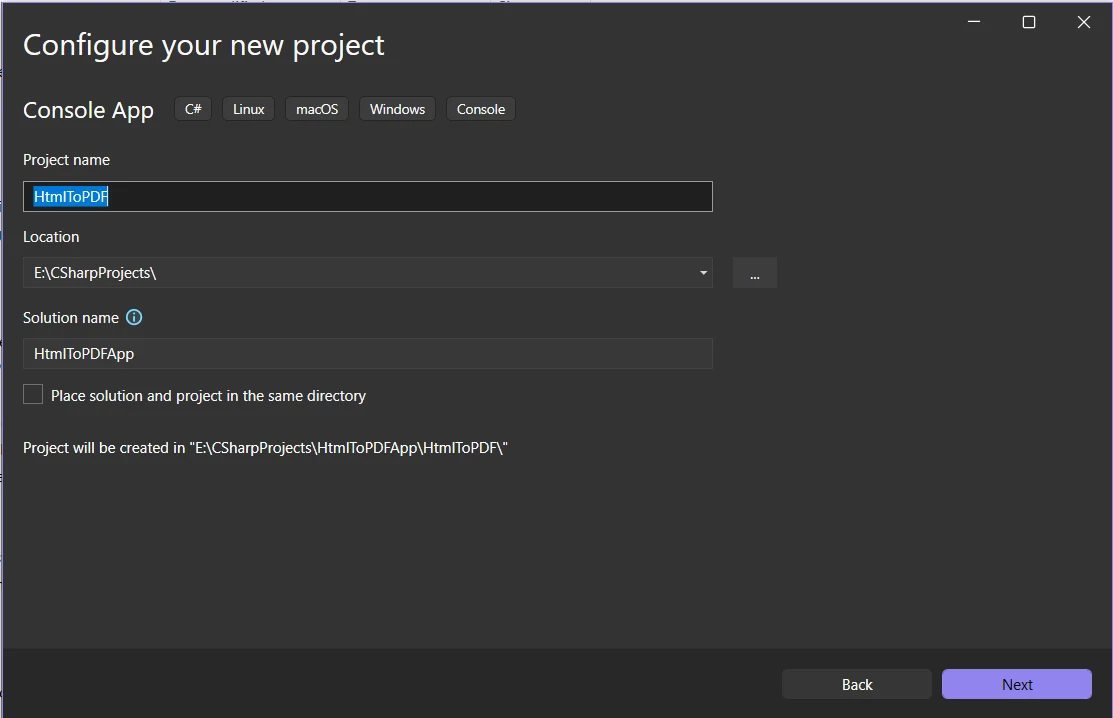This screenshot has width=1113, height=718.
Task: Select the Windows platform tag
Action: coord(397,109)
